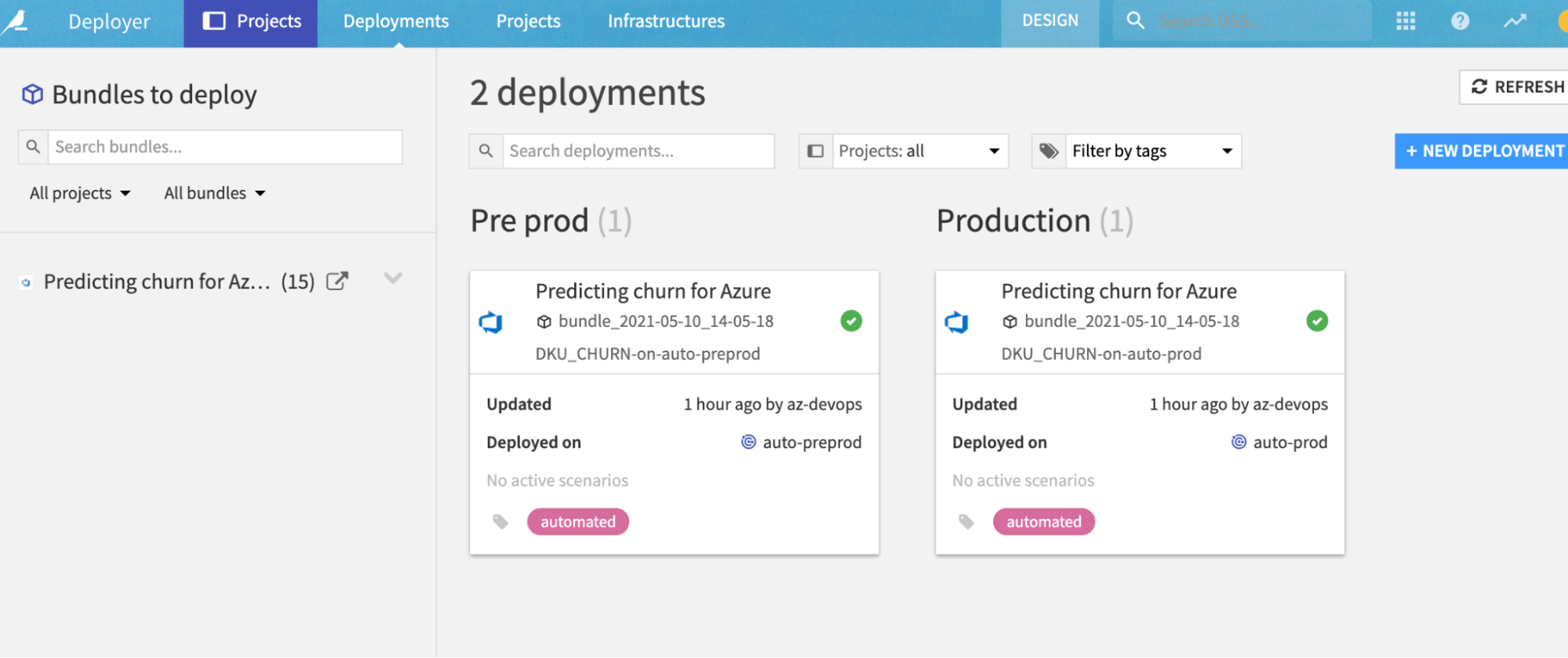Click DKU_CHURN-on-auto-prod deployment name
This screenshot has height=658, width=1568.
(1101, 354)
